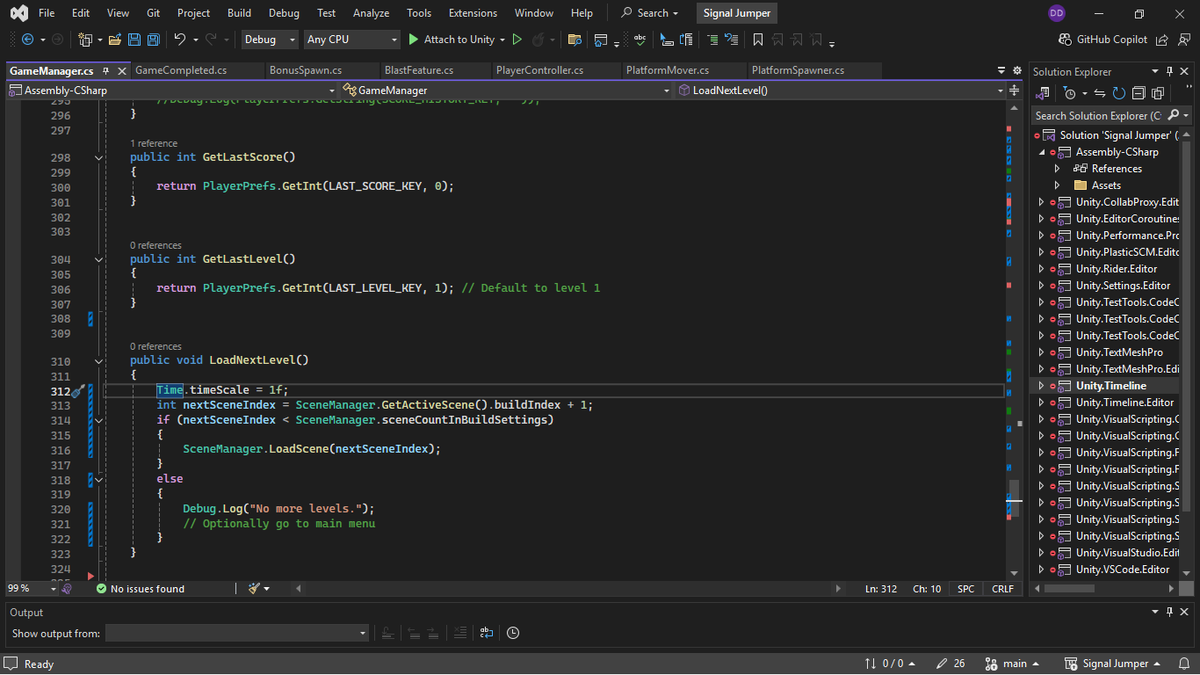Image resolution: width=1200 pixels, height=675 pixels.
Task: Click the Open File folder icon
Action: coord(114,39)
